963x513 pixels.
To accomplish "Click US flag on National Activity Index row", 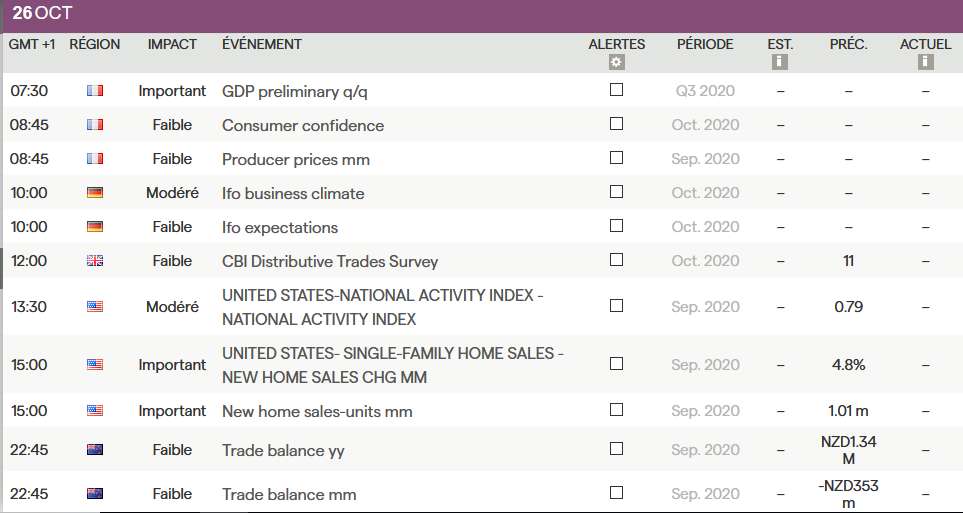I will (x=95, y=307).
